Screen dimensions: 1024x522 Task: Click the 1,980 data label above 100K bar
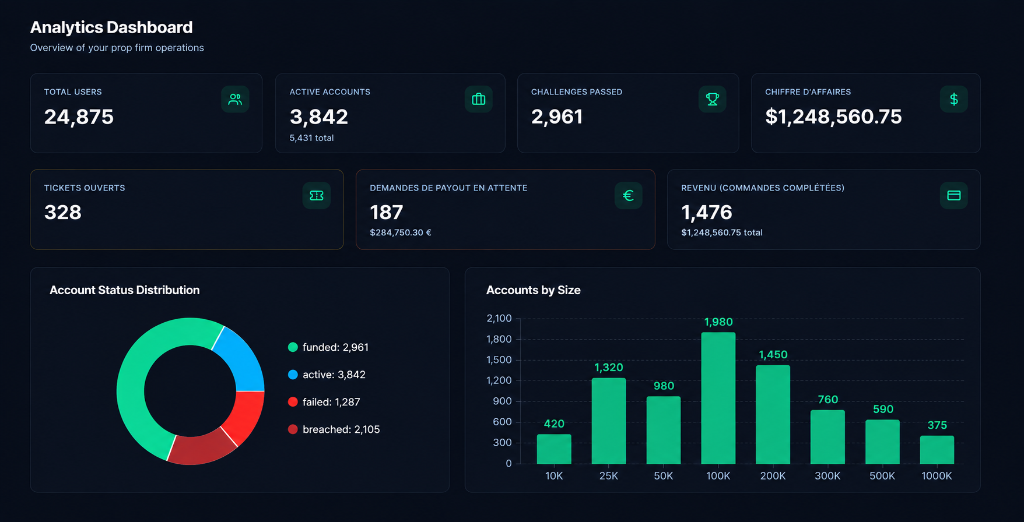[718, 322]
